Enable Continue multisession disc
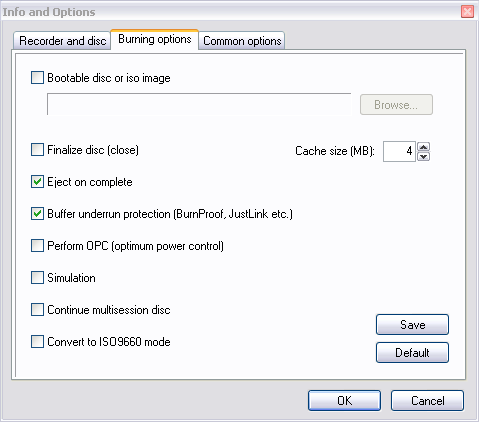Image resolution: width=479 pixels, height=422 pixels. tap(37, 310)
